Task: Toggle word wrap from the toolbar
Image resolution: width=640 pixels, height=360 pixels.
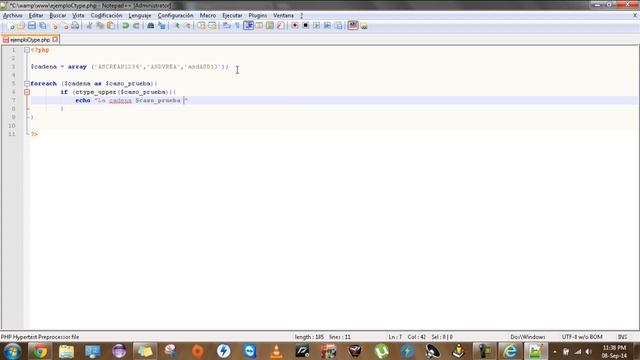Action: [x=226, y=26]
